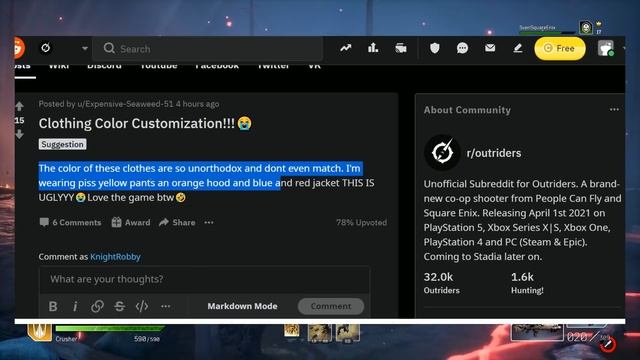Screen dimensions: 640x360
Task: Switch to the Discord tab
Action: point(104,67)
